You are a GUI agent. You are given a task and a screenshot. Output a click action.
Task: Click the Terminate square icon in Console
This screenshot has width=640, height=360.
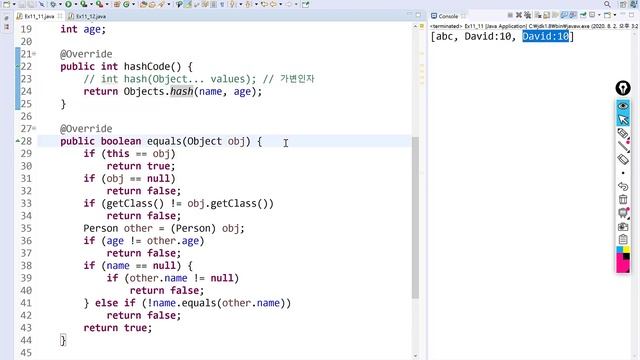click(511, 15)
